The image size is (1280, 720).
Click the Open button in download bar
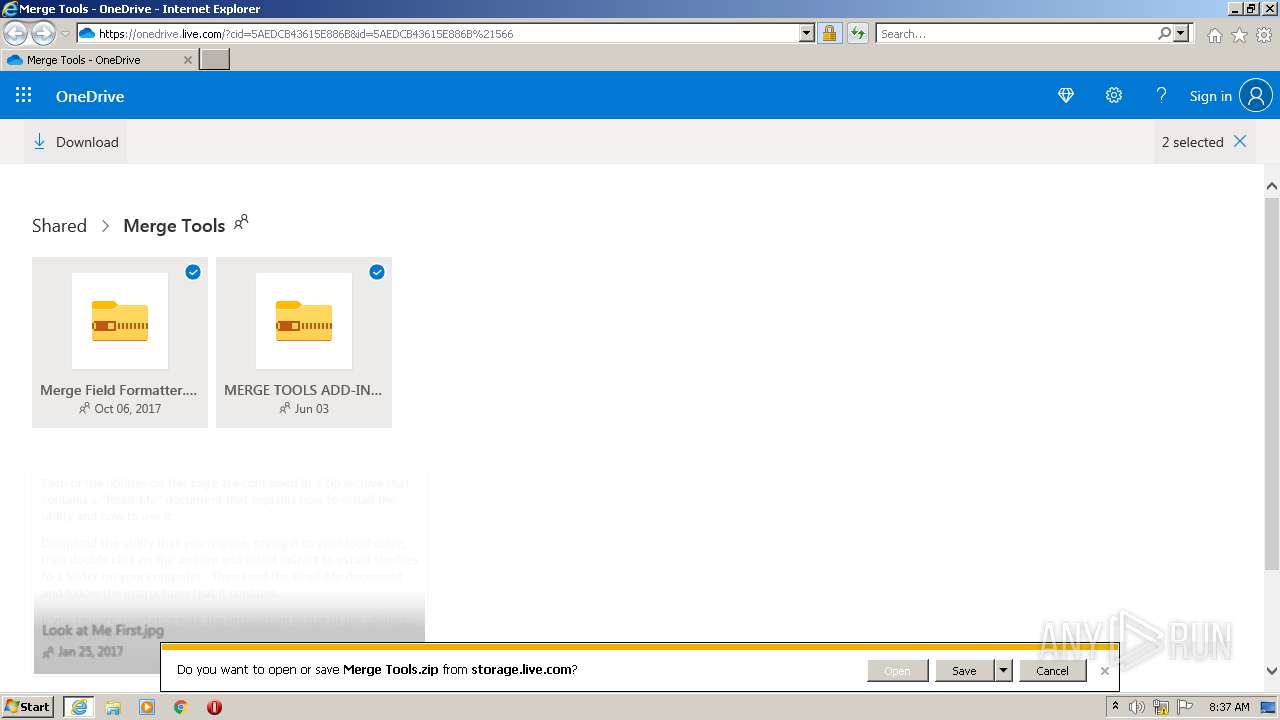pyautogui.click(x=897, y=671)
